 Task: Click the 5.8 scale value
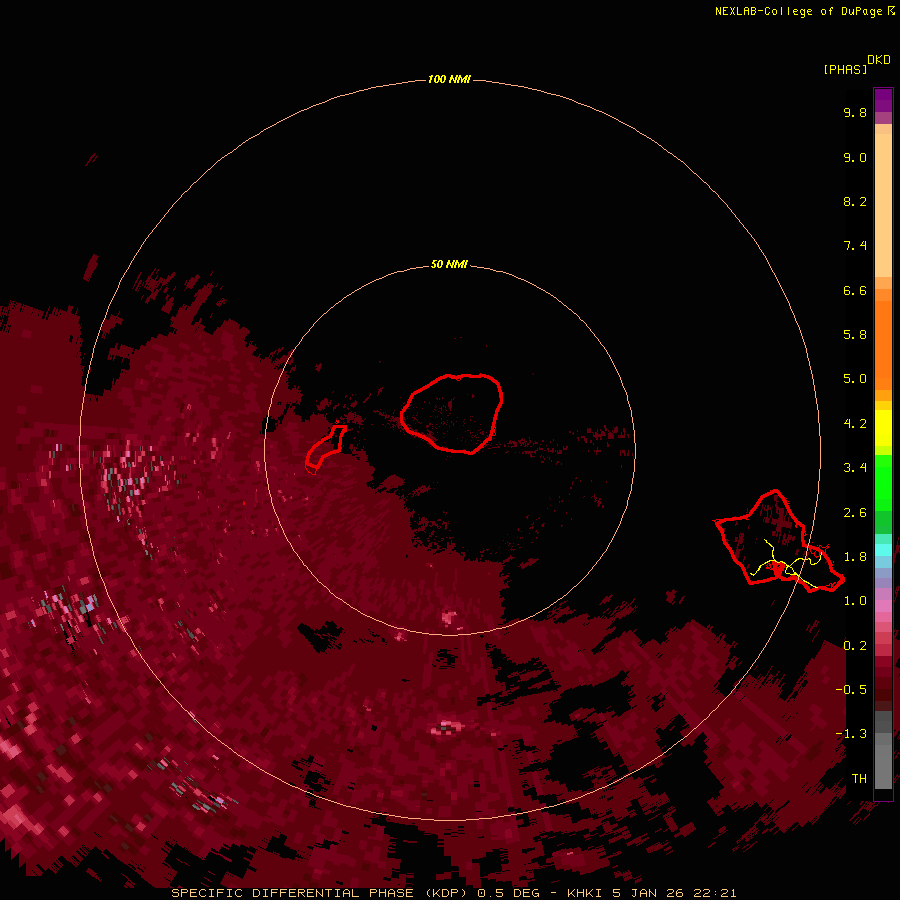855,335
